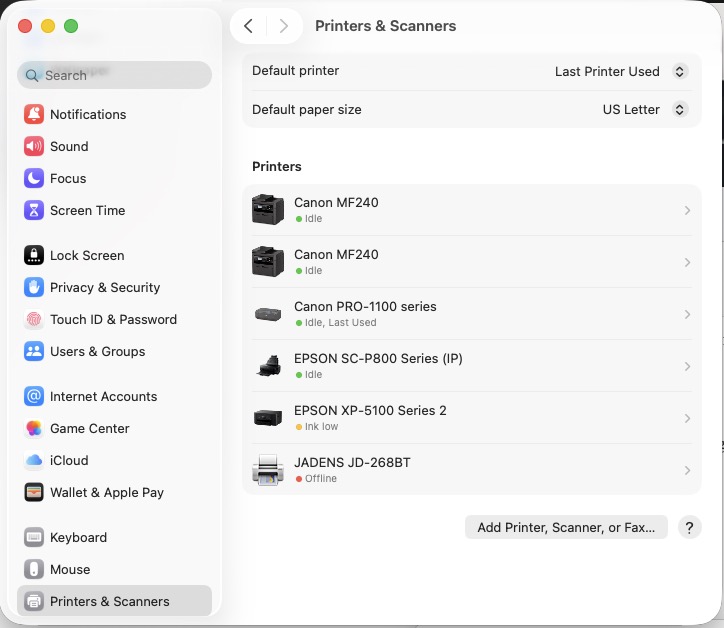This screenshot has width=724, height=628.
Task: Click the Keyboard icon in sidebar
Action: (x=34, y=537)
